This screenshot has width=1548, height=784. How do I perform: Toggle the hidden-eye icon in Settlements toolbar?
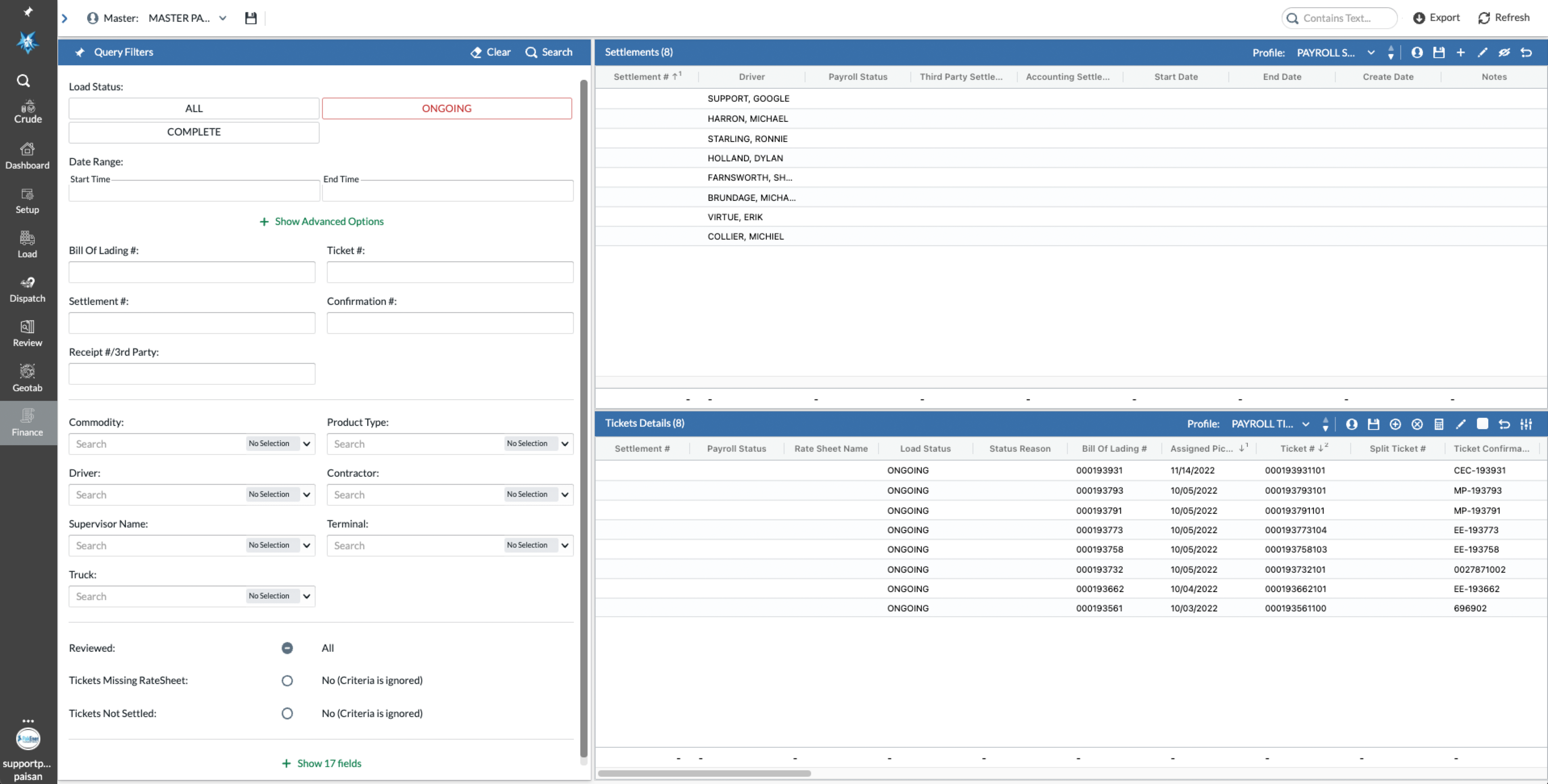[1504, 52]
